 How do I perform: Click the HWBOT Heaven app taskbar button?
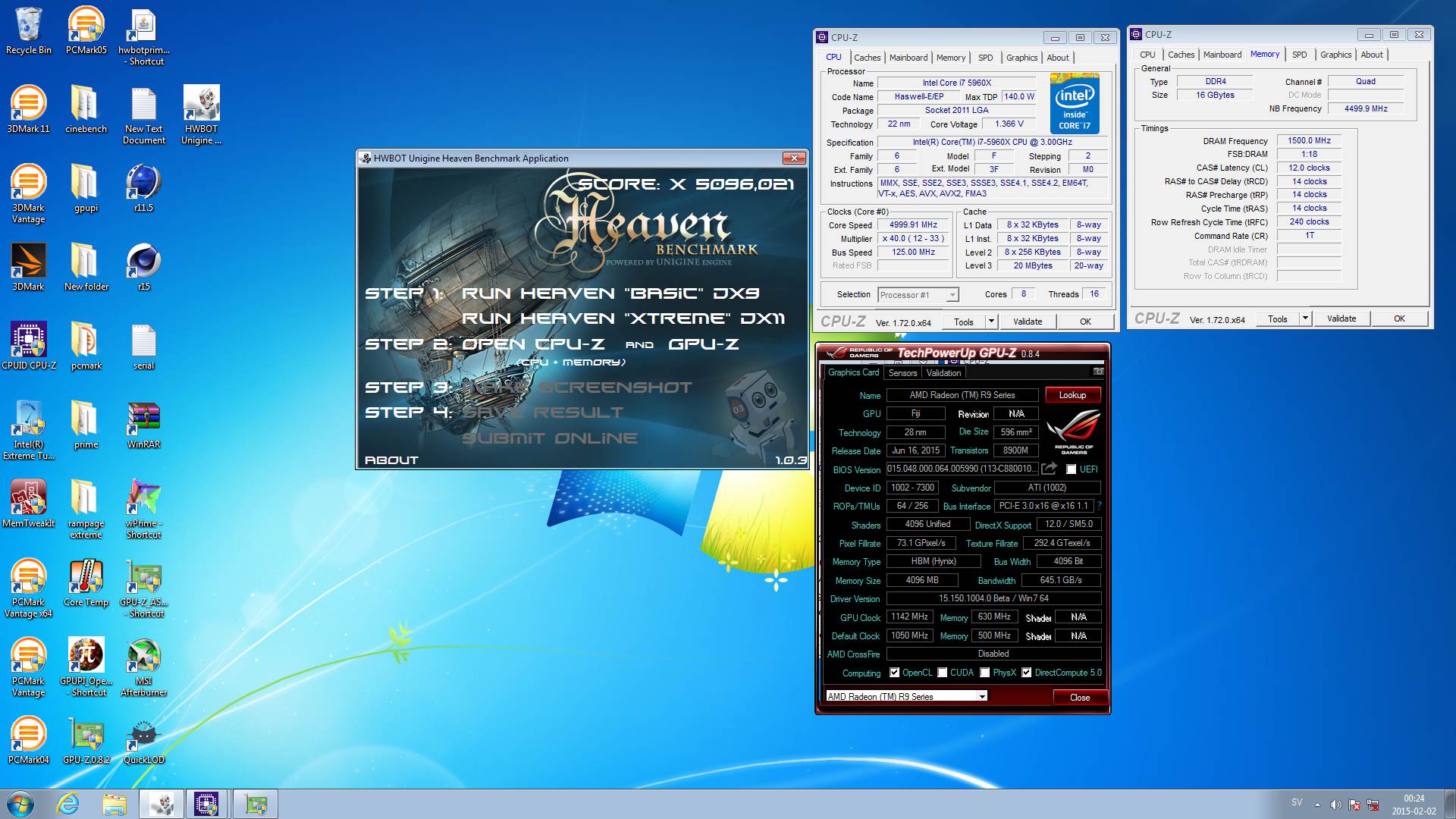[x=161, y=804]
